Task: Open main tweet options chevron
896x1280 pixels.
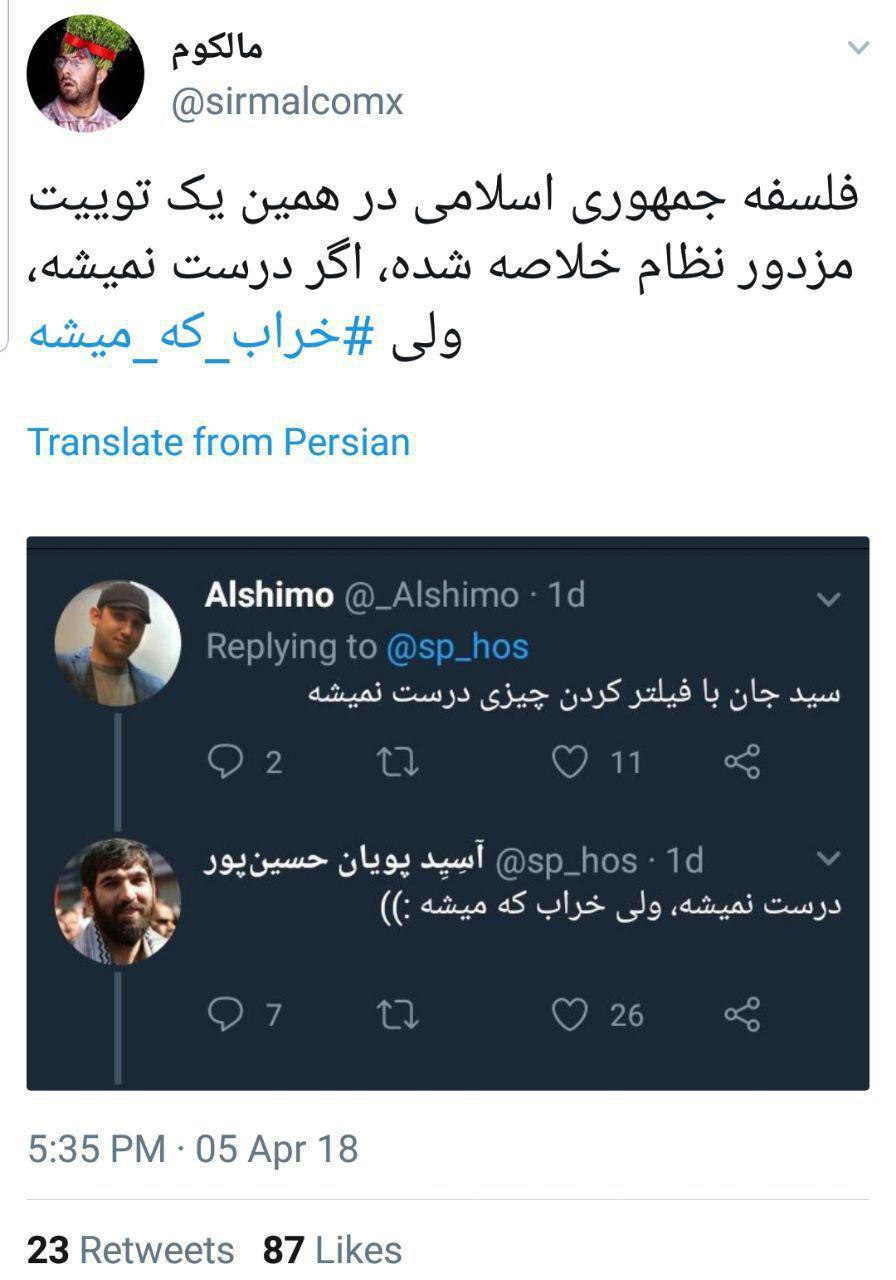Action: click(x=858, y=48)
